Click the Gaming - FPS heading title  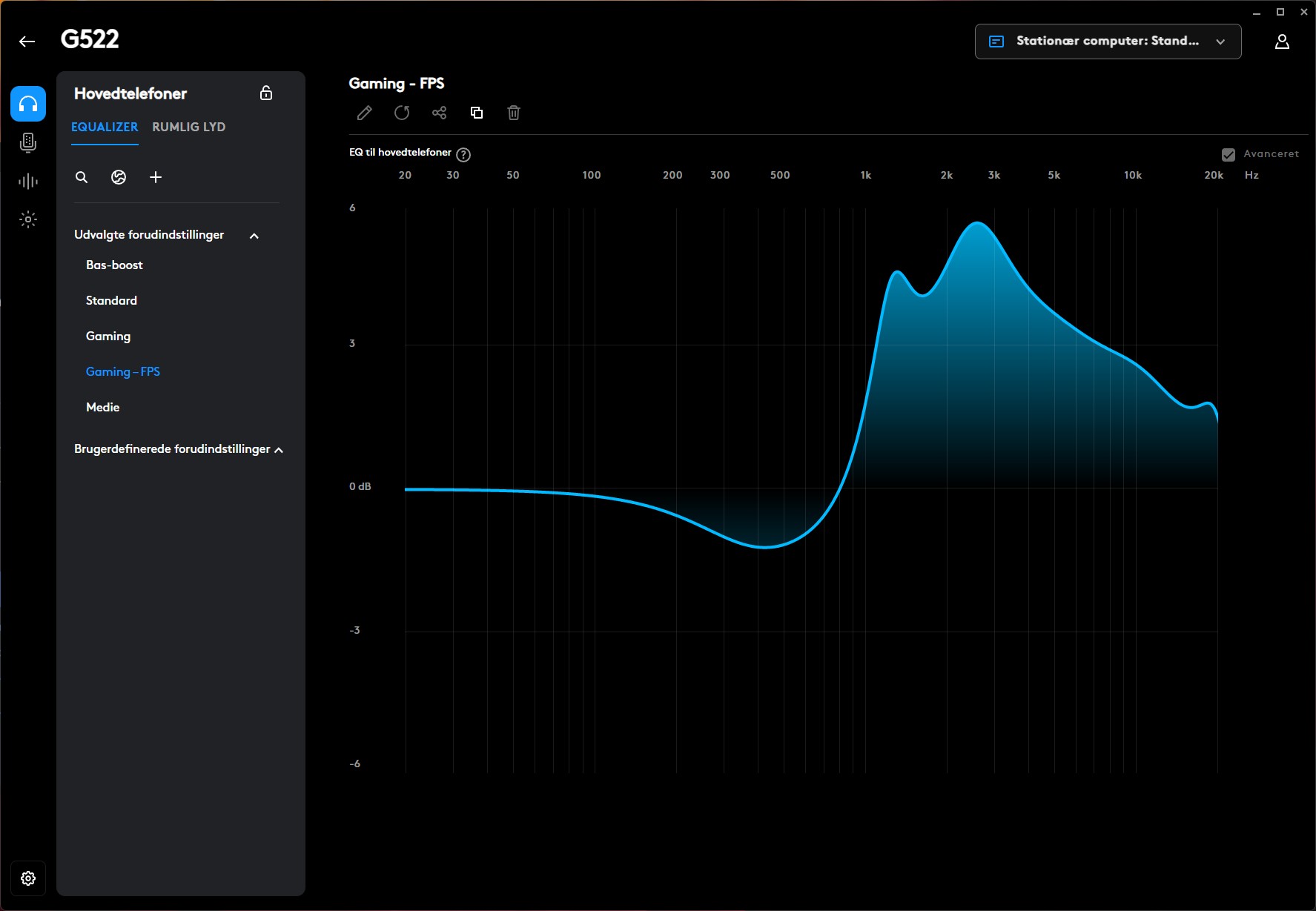pyautogui.click(x=397, y=84)
